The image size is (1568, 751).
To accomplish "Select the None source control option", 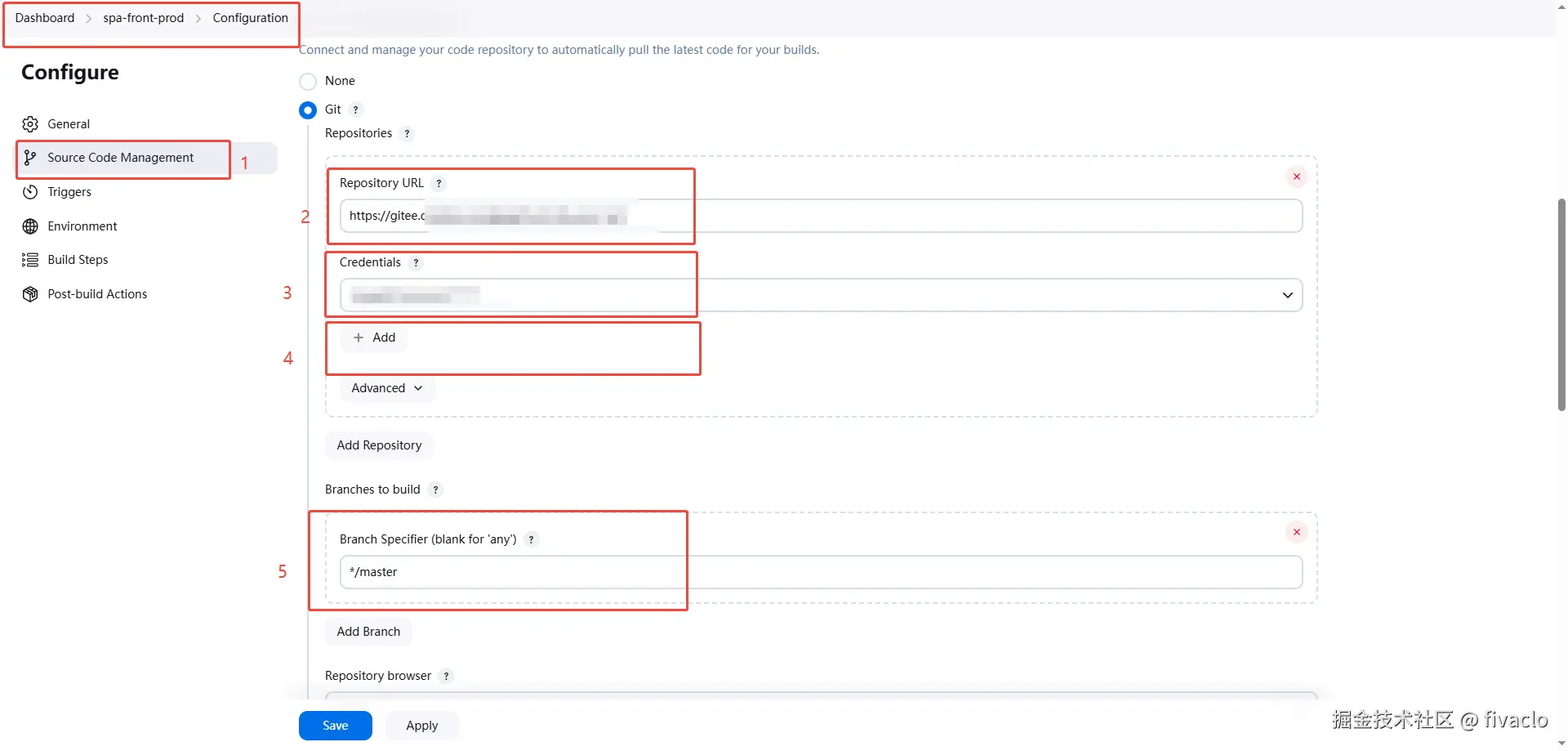I will [308, 82].
